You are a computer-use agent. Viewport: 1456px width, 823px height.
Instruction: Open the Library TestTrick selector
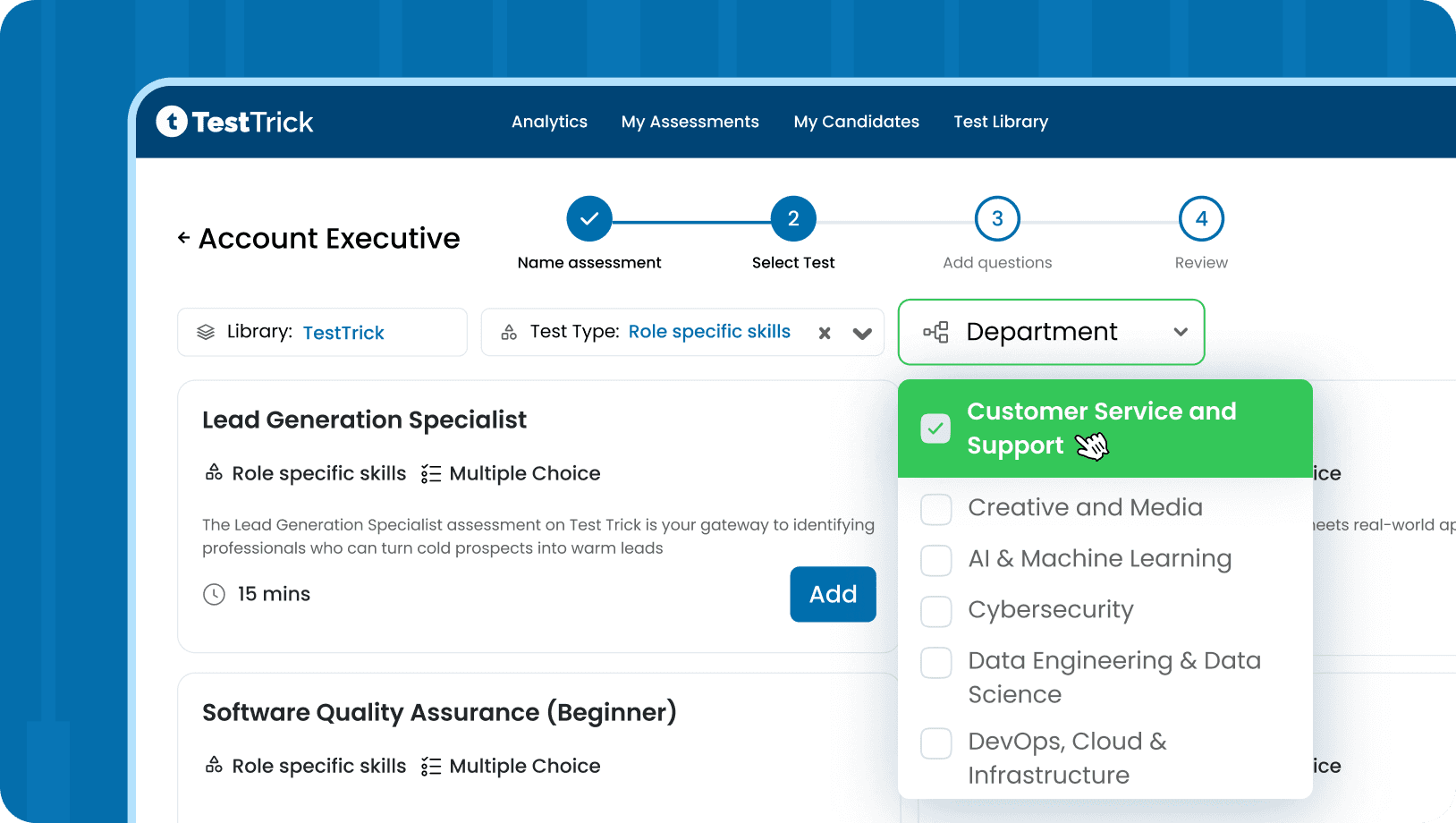point(322,332)
